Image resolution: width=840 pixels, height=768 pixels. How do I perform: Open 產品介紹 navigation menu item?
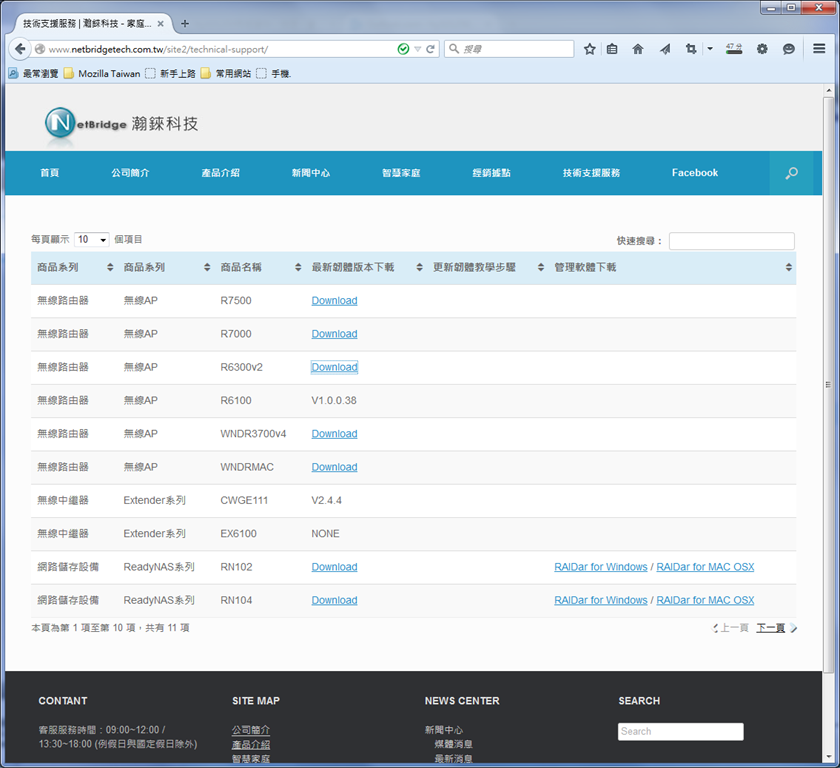tap(220, 173)
